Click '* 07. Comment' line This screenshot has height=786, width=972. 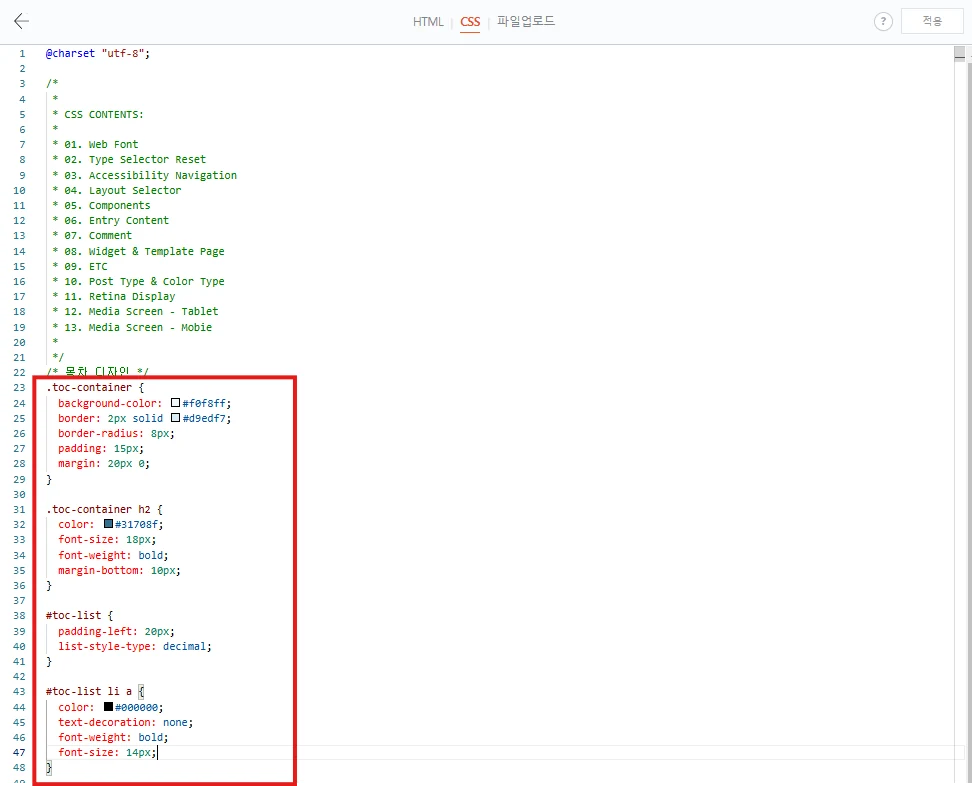(x=92, y=236)
